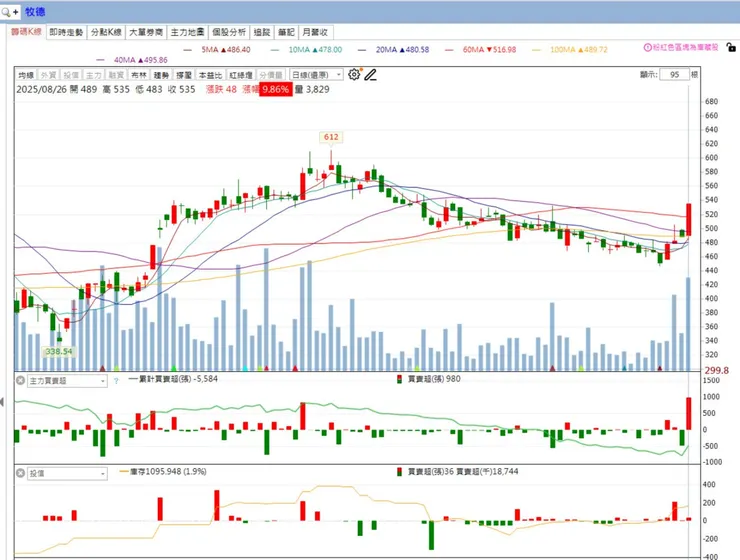
Task: Close the 主力買賣超 indicator panel
Action: [x=20, y=380]
